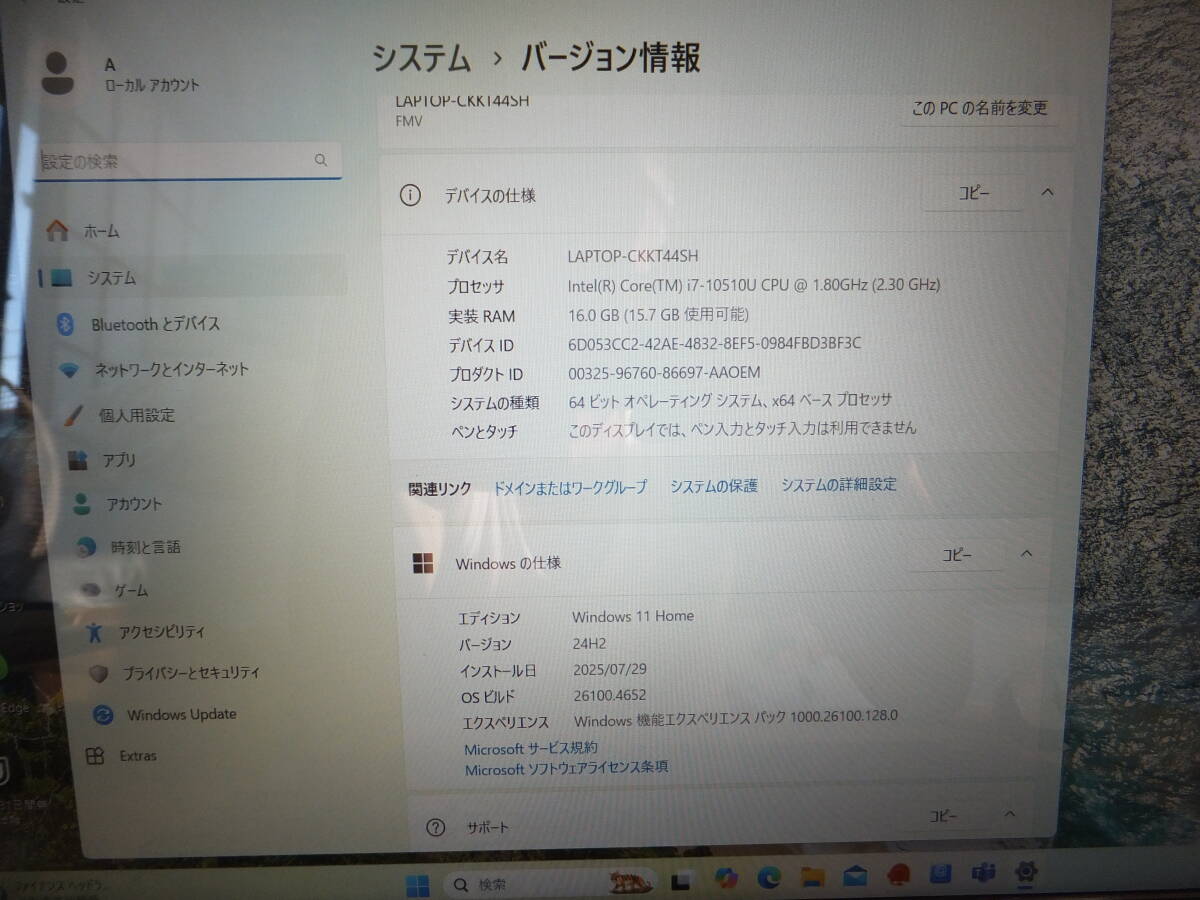The image size is (1200, 900).
Task: Open Microsoft サービス規約 link
Action: coord(531,748)
